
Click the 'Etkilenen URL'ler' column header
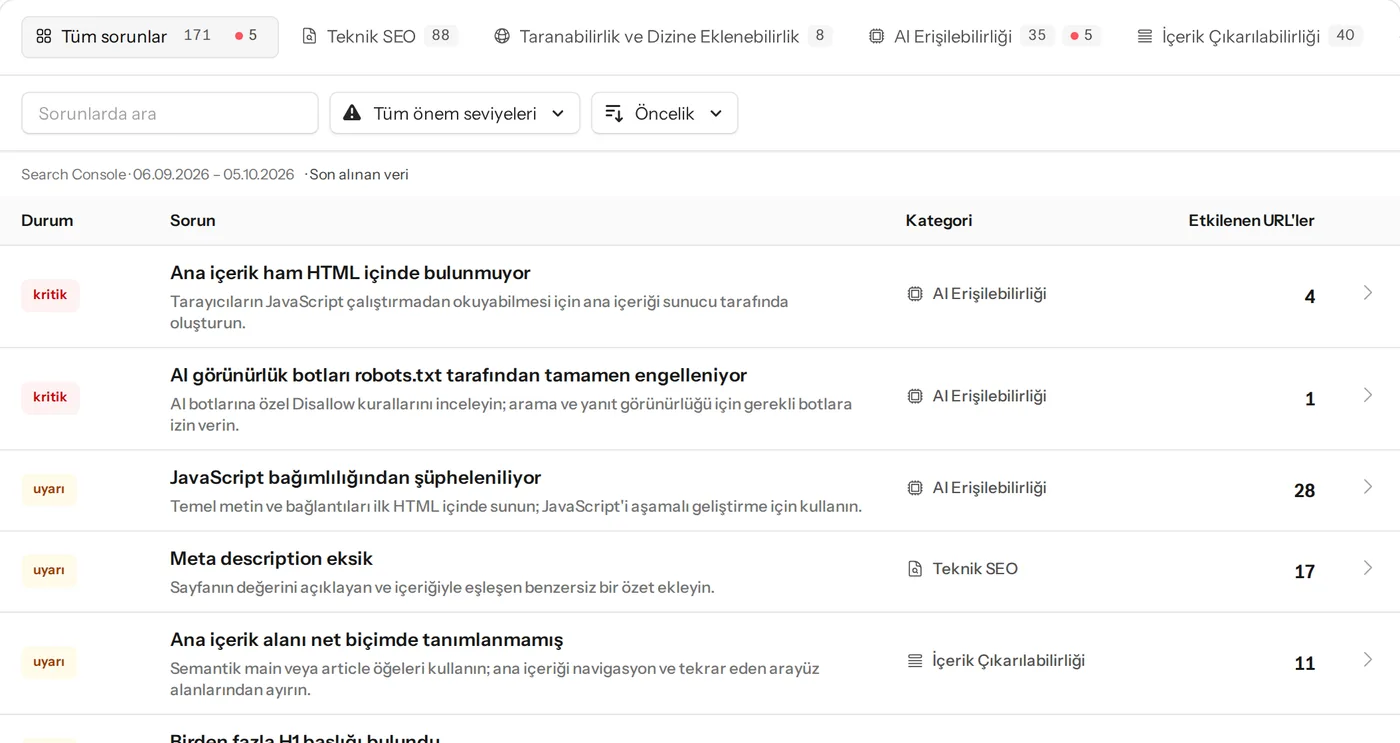tap(1251, 220)
